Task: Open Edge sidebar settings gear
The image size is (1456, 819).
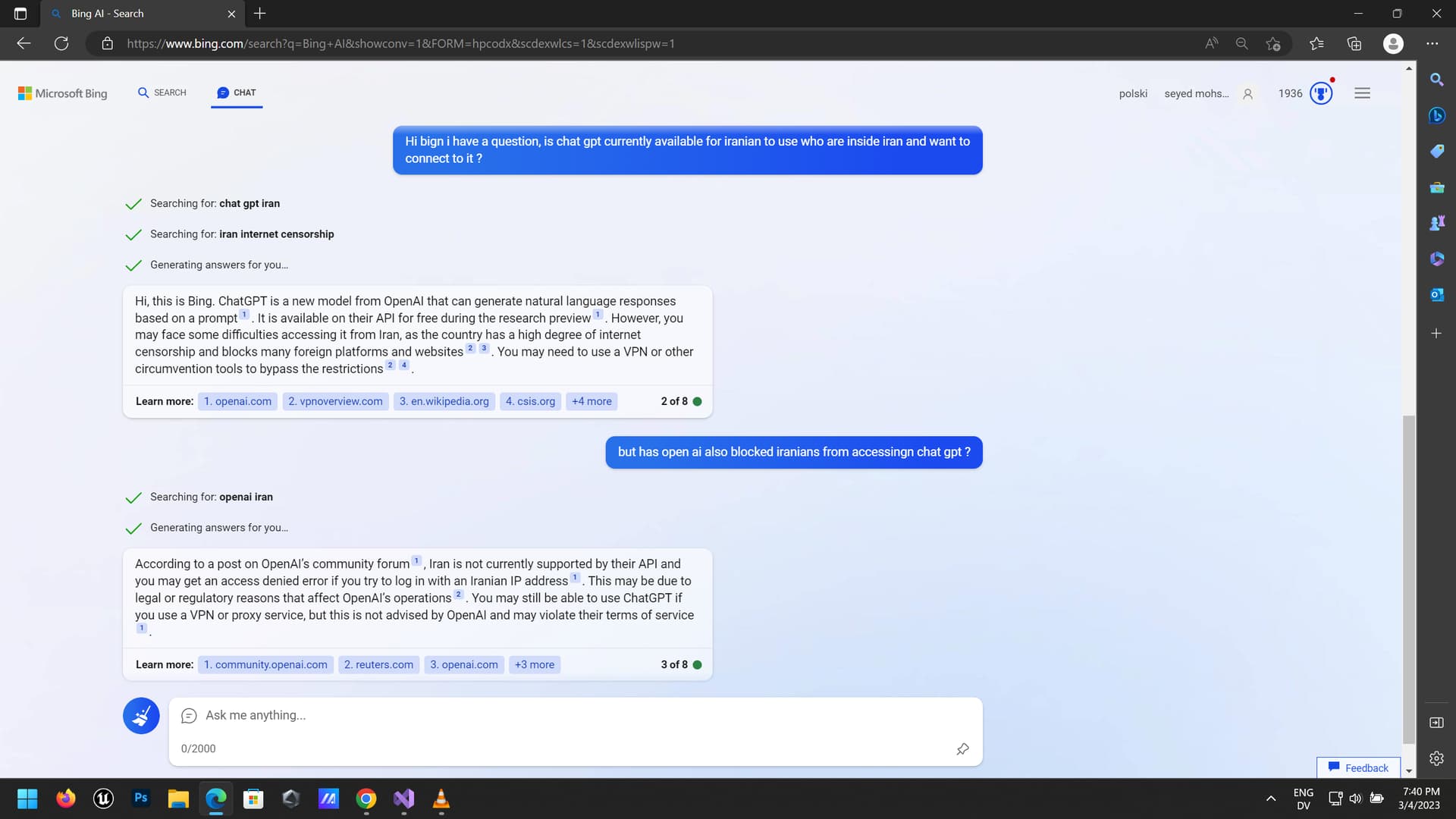Action: coord(1437,758)
